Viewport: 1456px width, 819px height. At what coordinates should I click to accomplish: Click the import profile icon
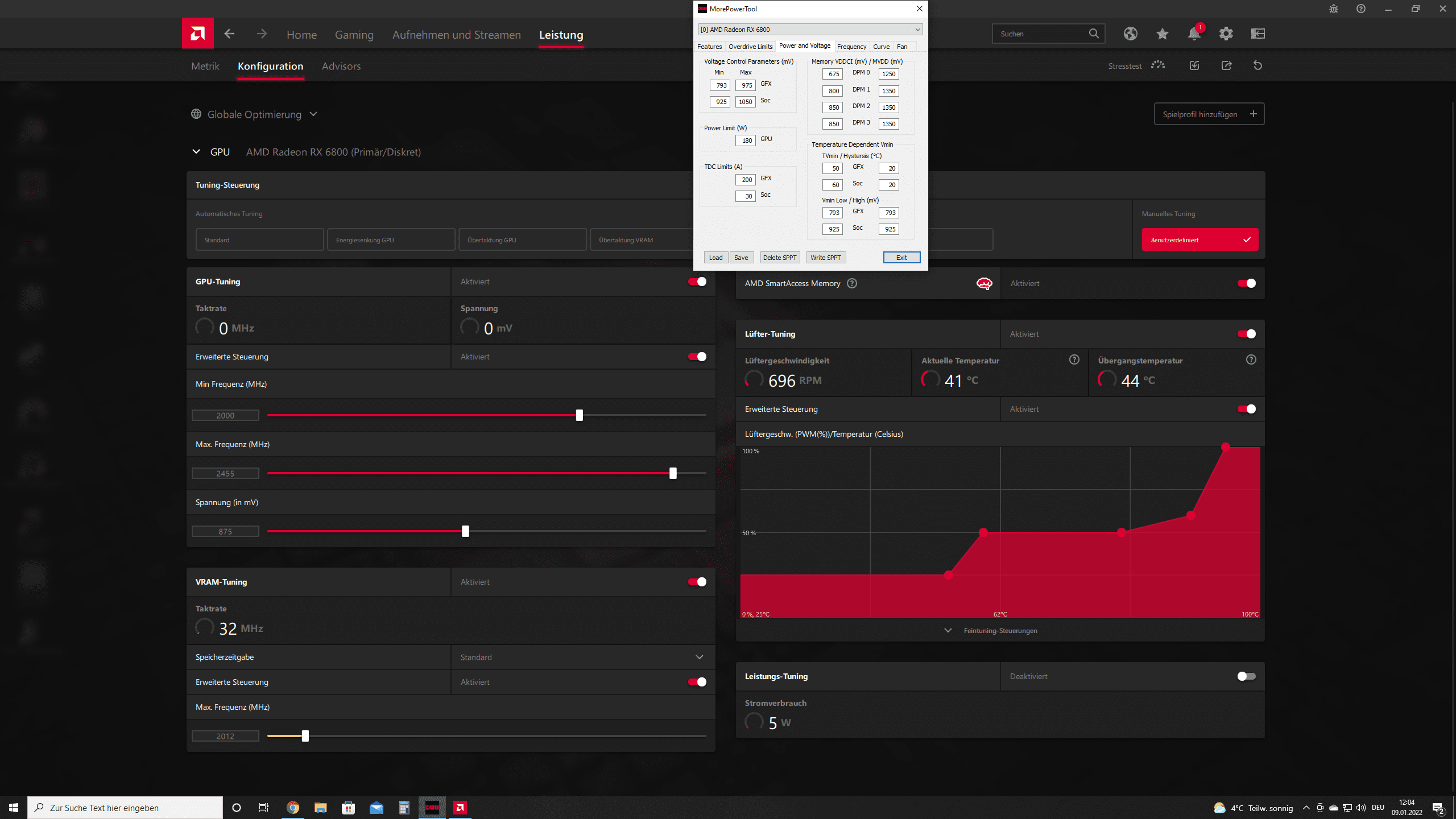click(x=1194, y=65)
